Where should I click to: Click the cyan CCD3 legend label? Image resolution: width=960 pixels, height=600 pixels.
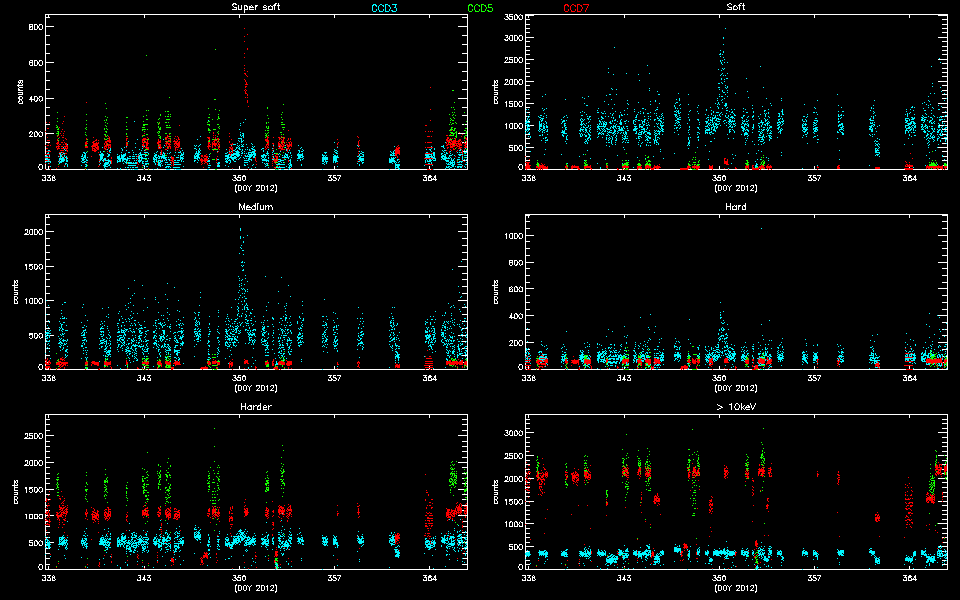pos(384,8)
